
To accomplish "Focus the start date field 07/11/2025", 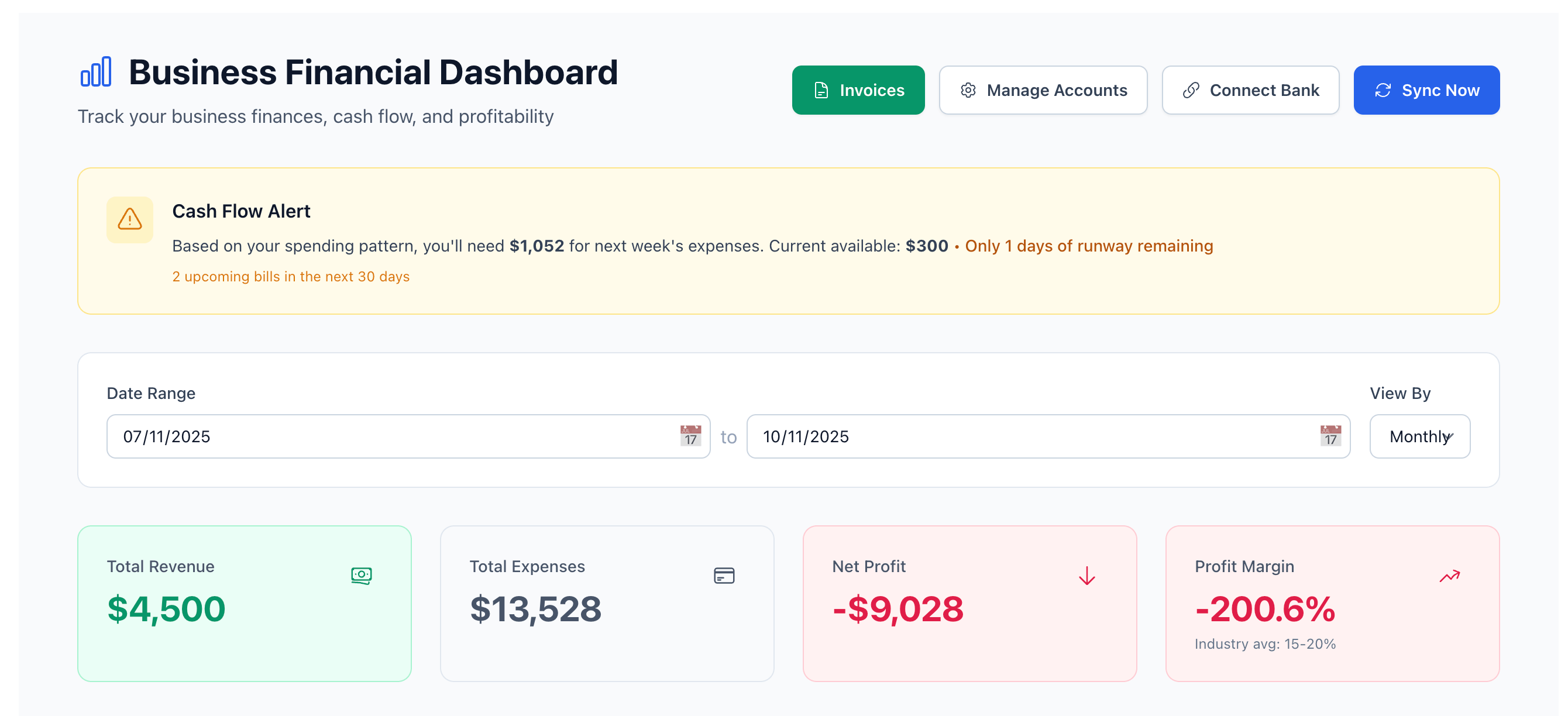I will click(390, 436).
